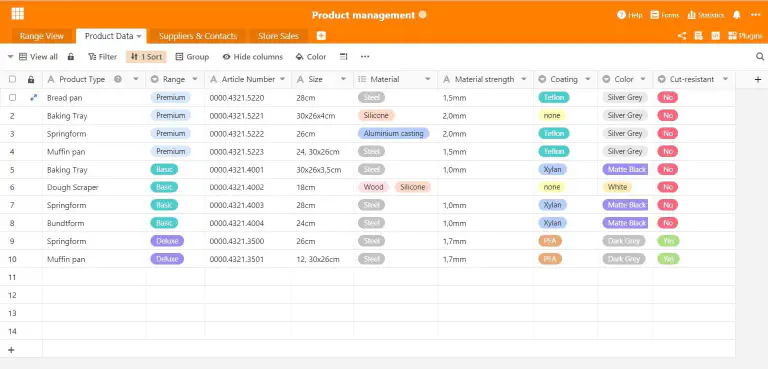Check the Bread pan row checkbox

[13, 98]
